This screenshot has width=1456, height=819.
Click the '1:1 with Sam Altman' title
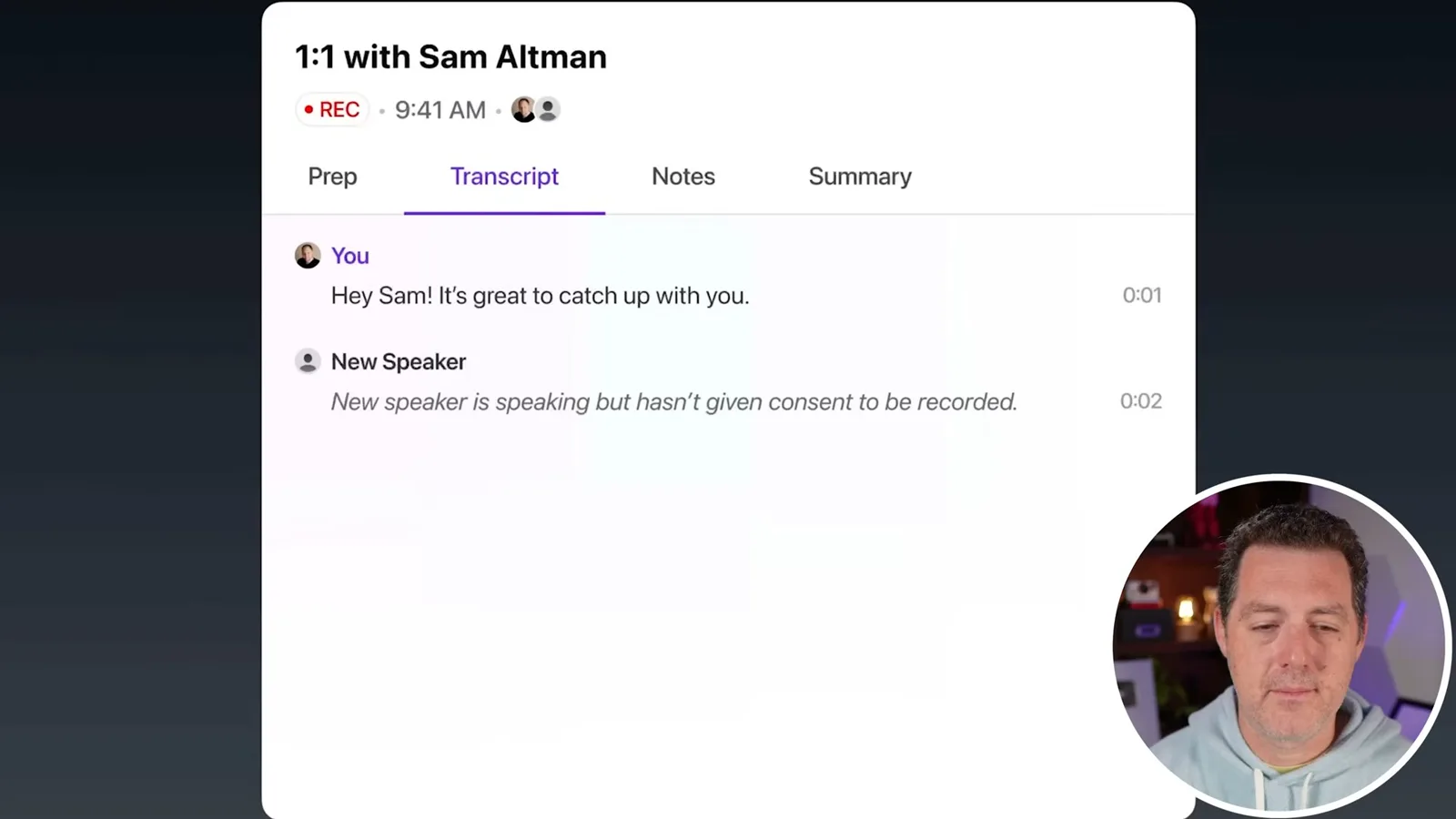click(x=450, y=57)
